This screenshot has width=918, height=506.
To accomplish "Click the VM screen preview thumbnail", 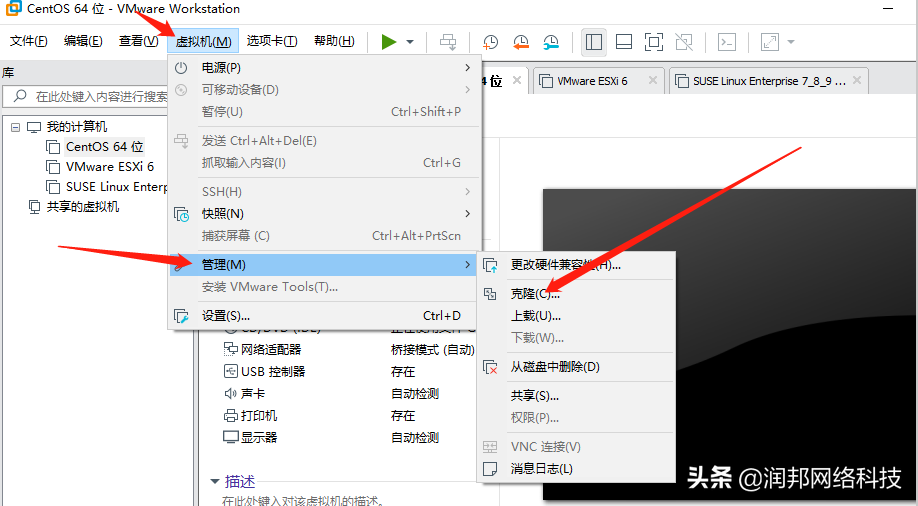I will tap(729, 344).
